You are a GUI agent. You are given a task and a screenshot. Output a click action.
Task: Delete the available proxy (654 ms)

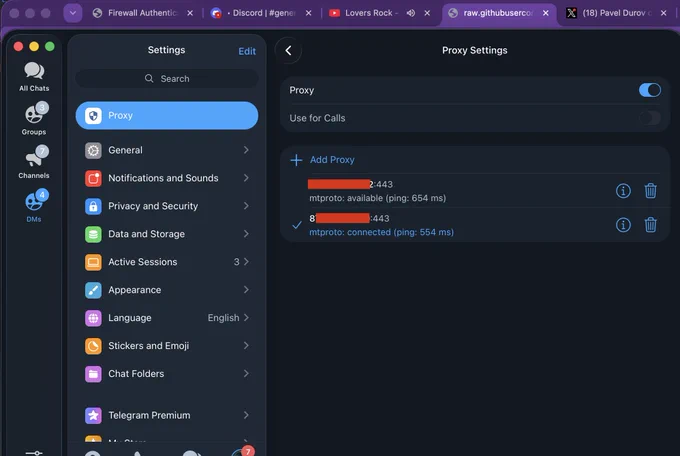coord(651,190)
